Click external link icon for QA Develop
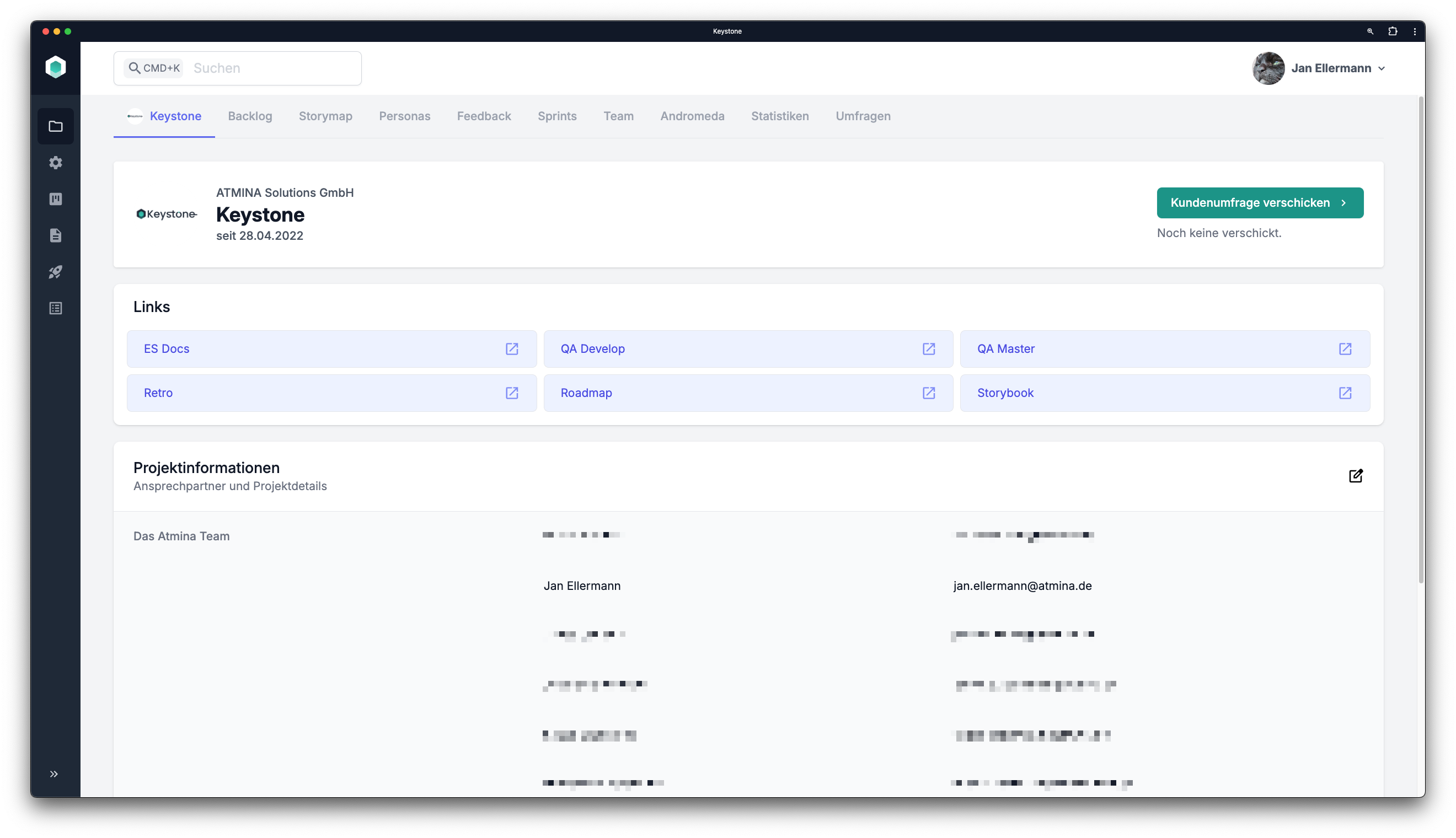This screenshot has height=838, width=1456. (x=929, y=349)
